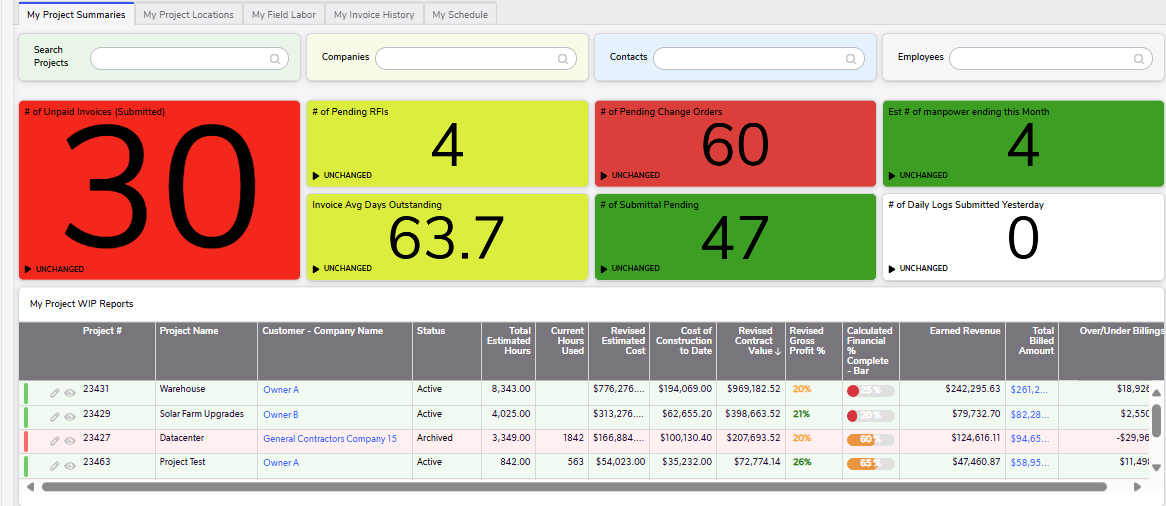This screenshot has height=506, width=1166.
Task: Sort by Total Estimated Hours header
Action: tap(511, 341)
